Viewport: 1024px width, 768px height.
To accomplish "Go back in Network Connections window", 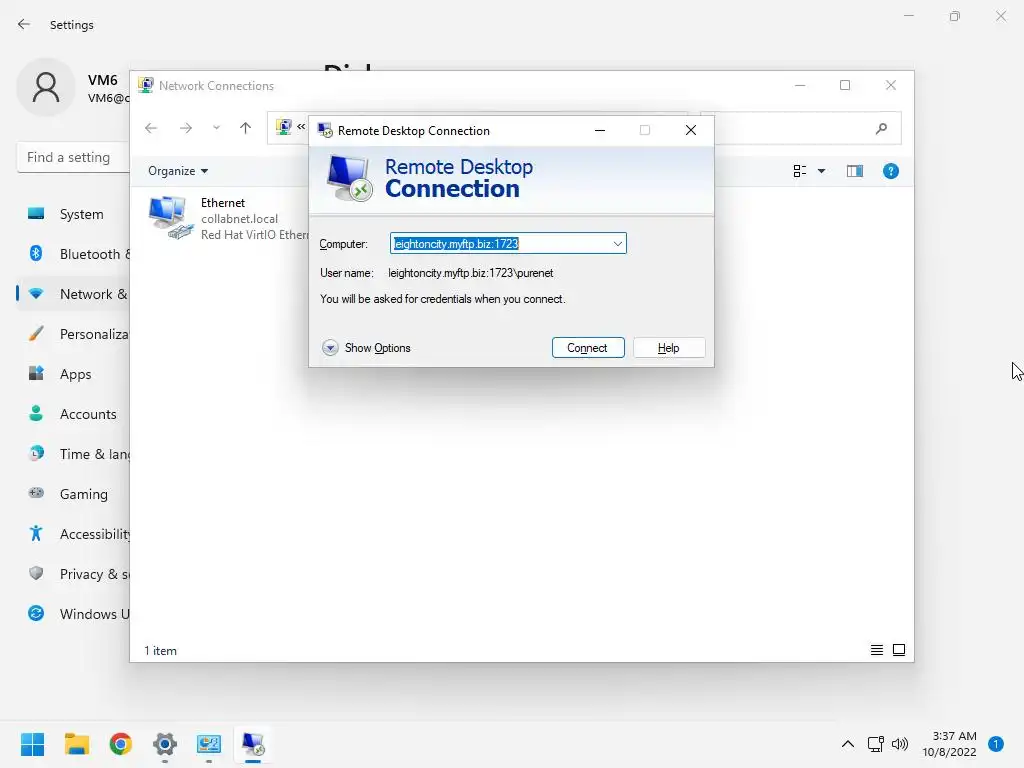I will pyautogui.click(x=151, y=128).
